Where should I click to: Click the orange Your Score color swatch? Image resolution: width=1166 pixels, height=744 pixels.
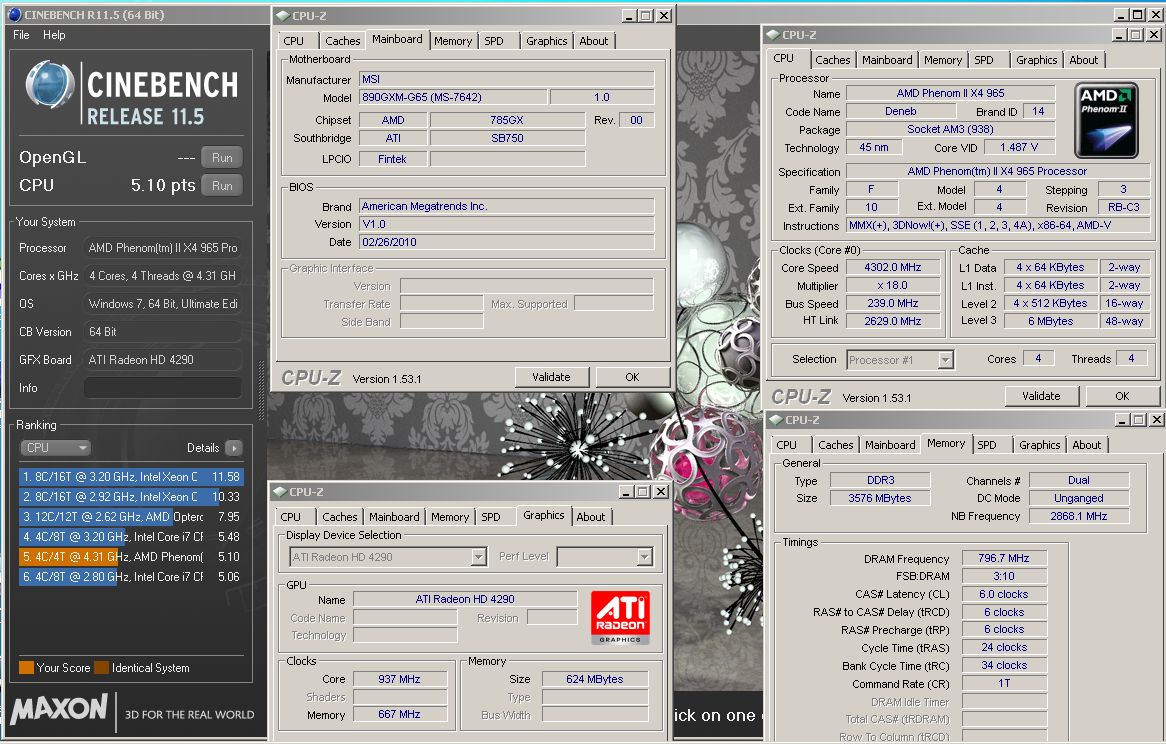[26, 668]
